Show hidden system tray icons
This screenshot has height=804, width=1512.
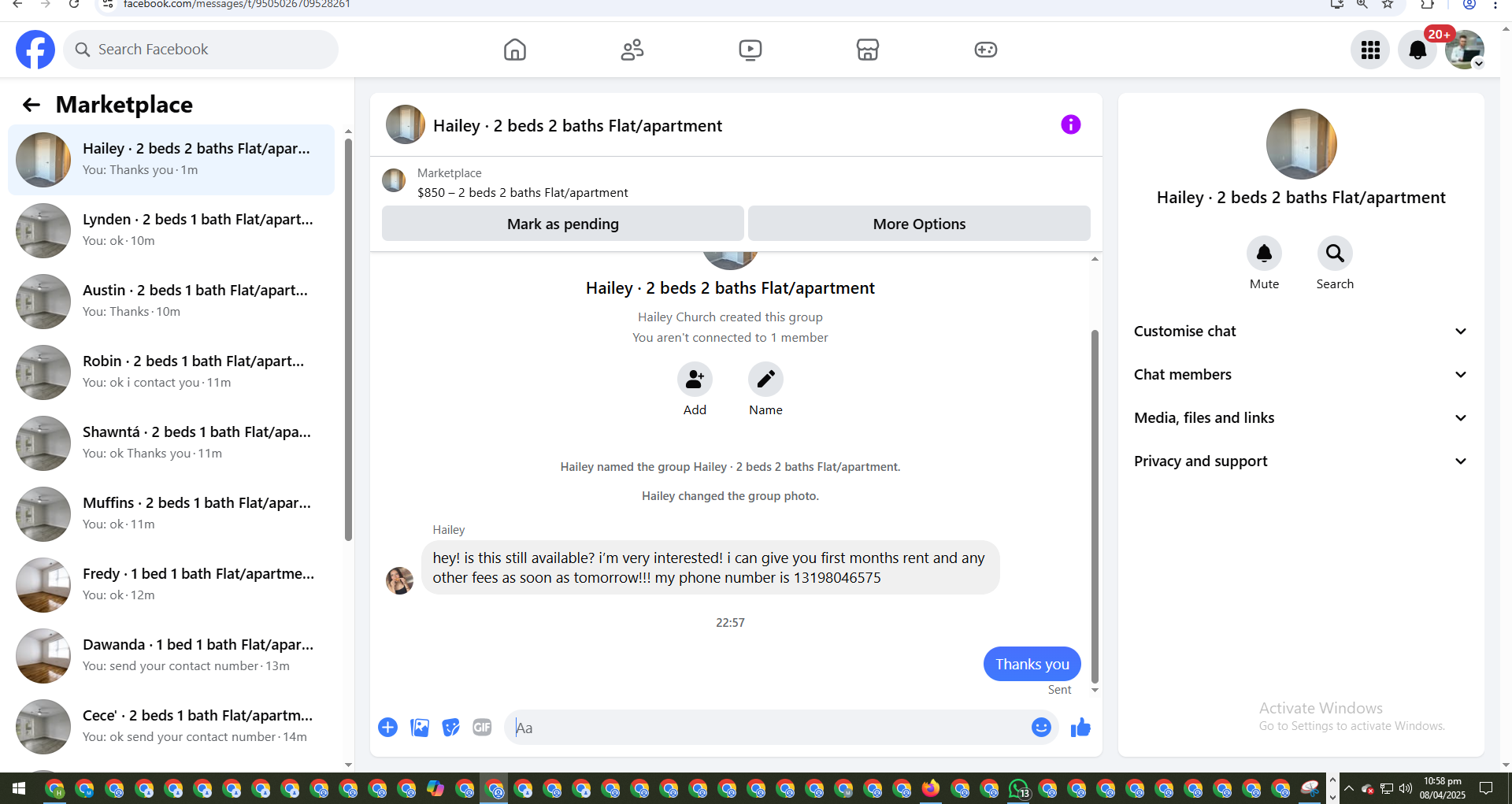click(1349, 788)
